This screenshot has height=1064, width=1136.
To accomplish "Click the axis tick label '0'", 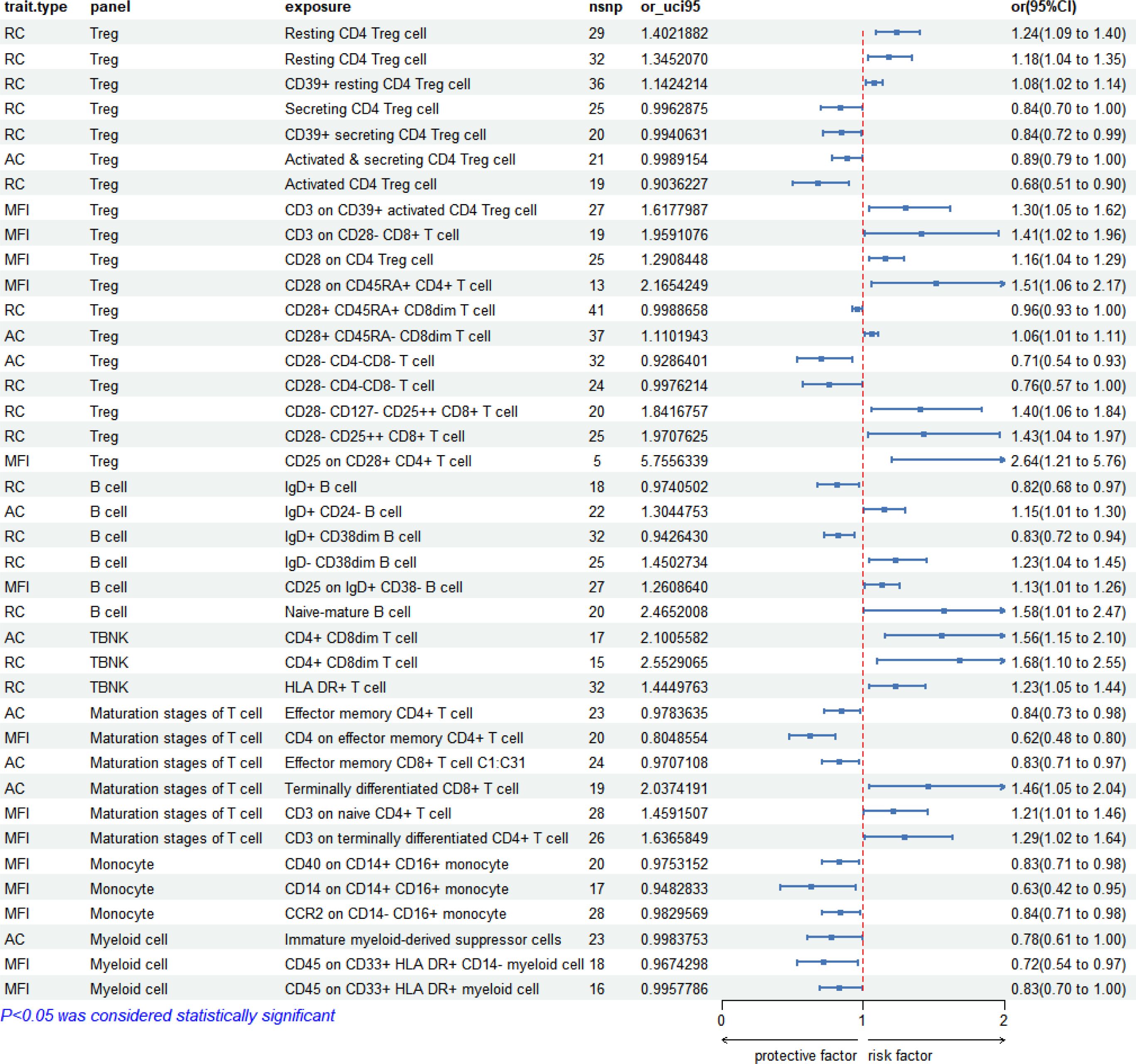I will click(722, 1020).
